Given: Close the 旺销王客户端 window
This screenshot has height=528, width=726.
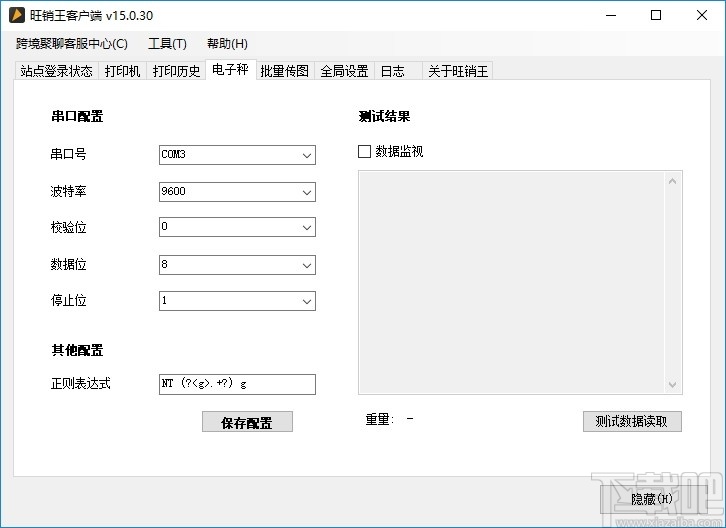Looking at the screenshot, I should 702,15.
